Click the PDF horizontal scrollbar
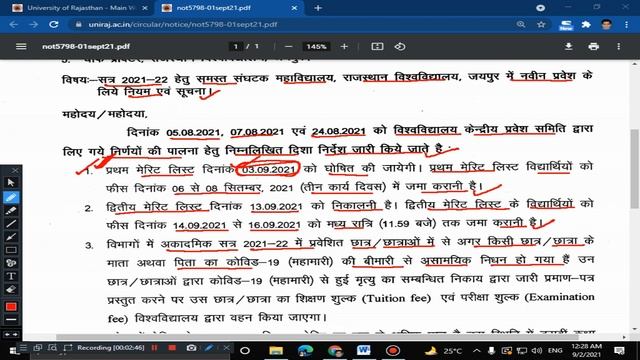The height and width of the screenshot is (360, 640). click(318, 337)
